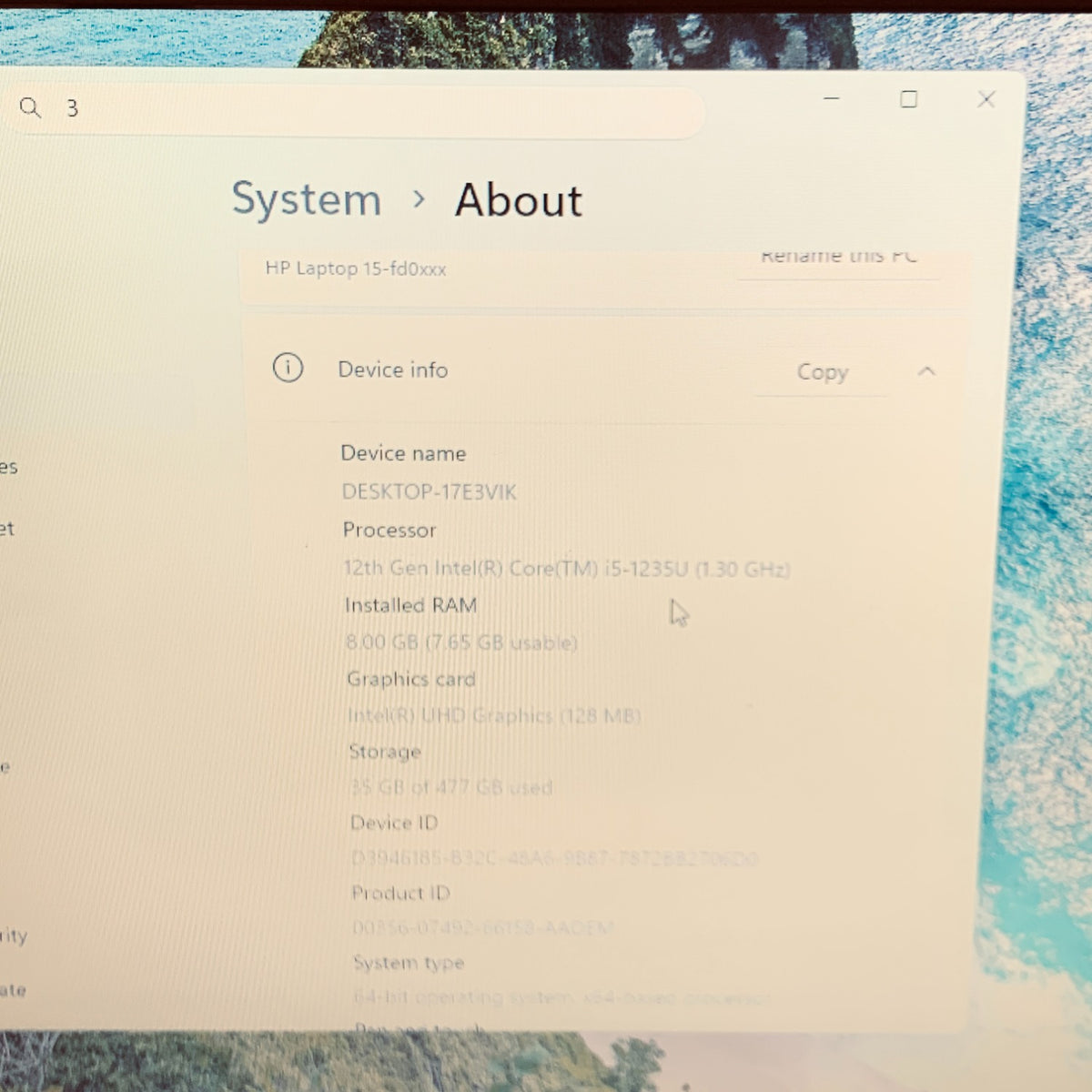Click the Device info circle icon
This screenshot has height=1092, width=1092.
coord(288,368)
